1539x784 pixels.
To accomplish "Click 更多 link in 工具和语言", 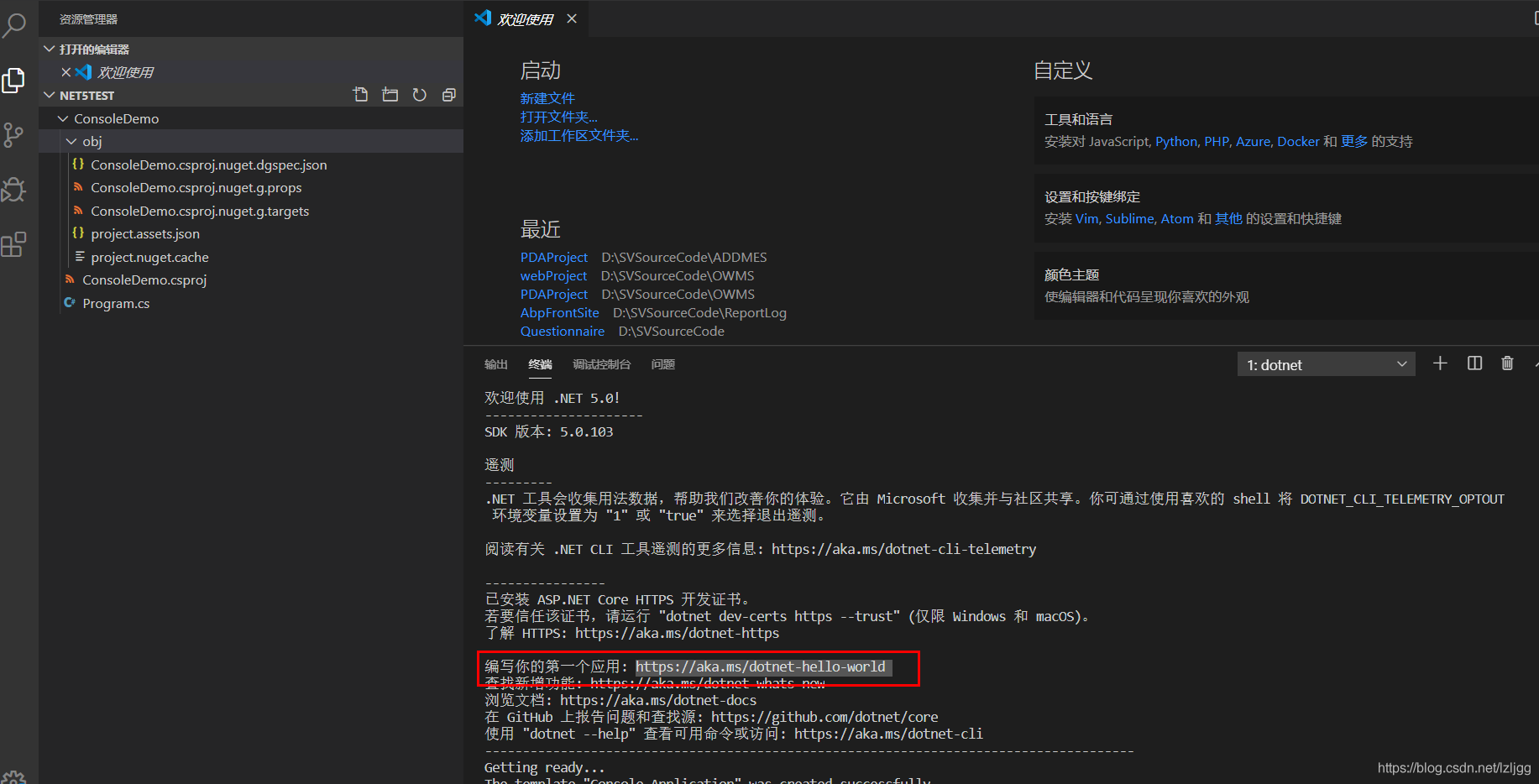I will [x=1354, y=141].
